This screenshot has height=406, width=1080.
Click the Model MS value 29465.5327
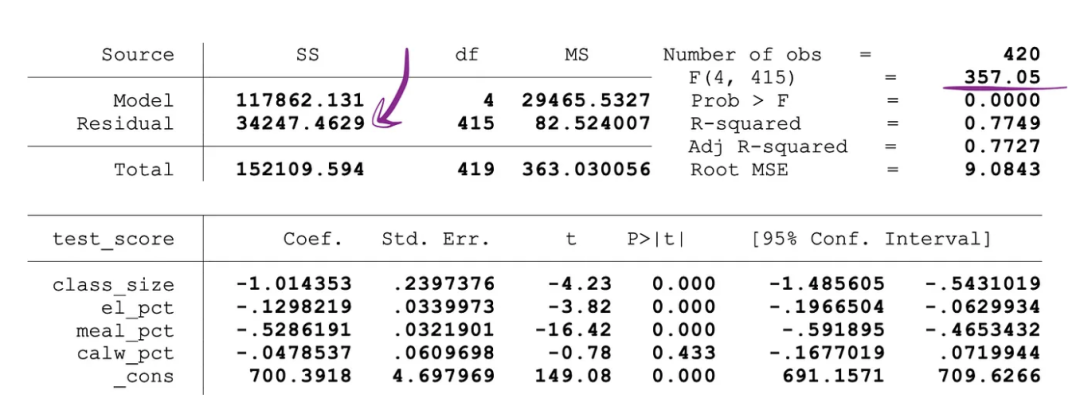(586, 101)
